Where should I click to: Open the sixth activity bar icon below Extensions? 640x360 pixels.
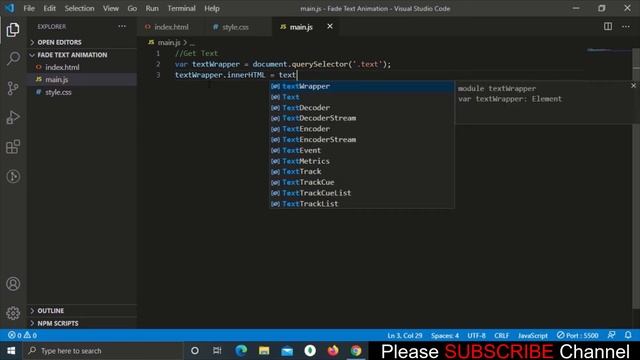click(13, 176)
